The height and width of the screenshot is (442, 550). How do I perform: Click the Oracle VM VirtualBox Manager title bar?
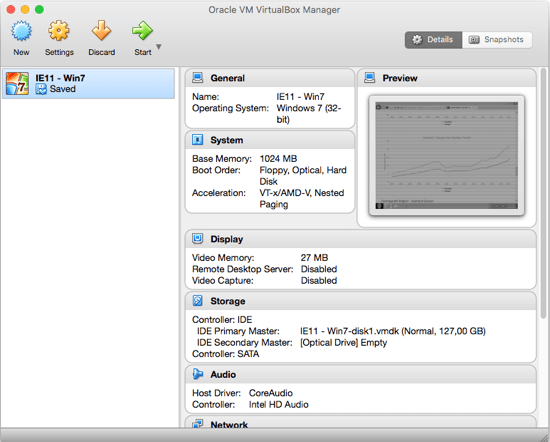coord(274,9)
